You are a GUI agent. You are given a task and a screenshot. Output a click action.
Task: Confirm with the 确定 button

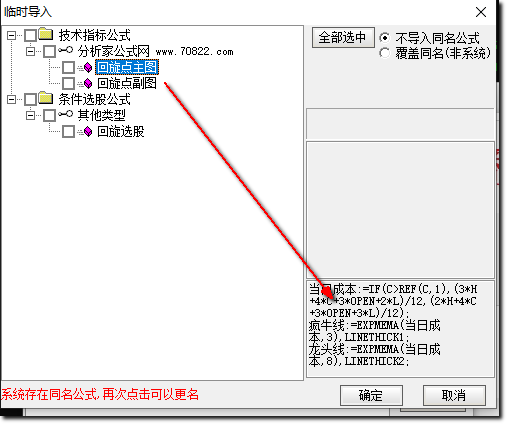[x=371, y=395]
